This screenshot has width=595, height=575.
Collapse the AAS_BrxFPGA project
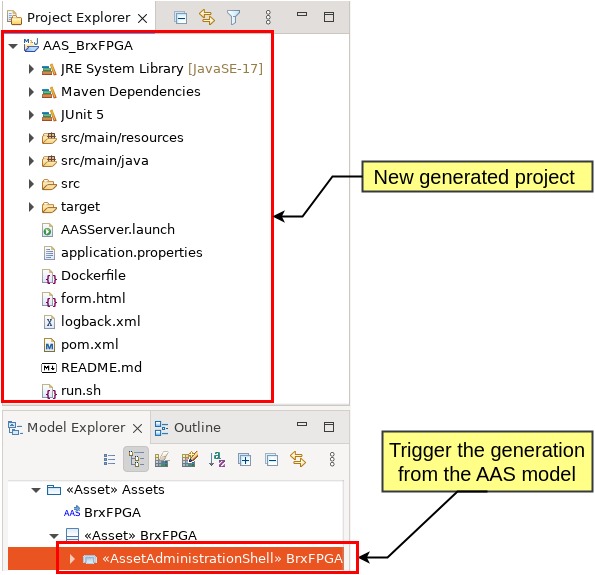point(13,46)
